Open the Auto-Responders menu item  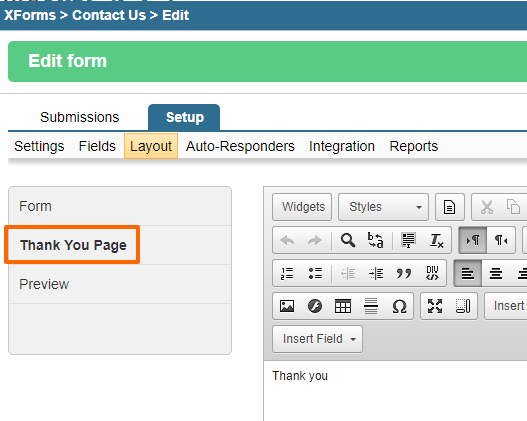tap(240, 146)
